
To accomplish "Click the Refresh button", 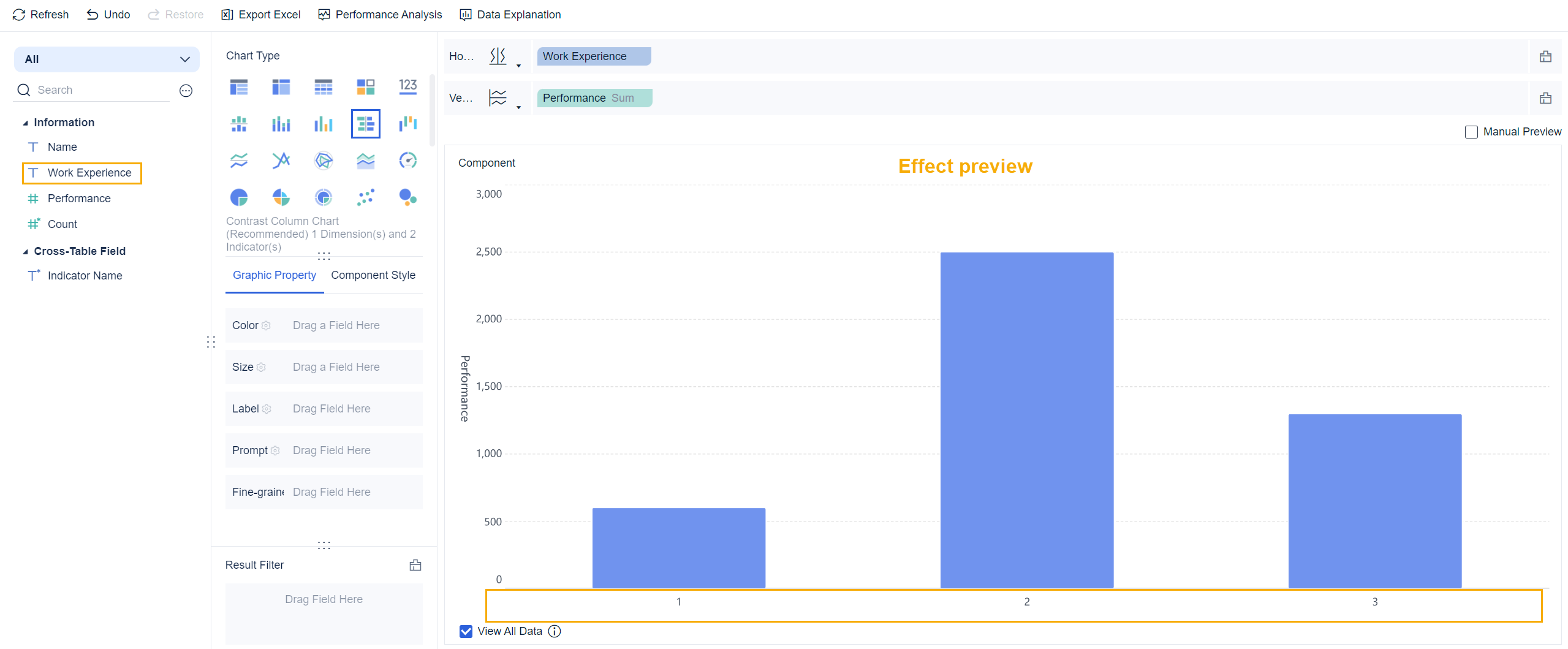I will (x=40, y=15).
